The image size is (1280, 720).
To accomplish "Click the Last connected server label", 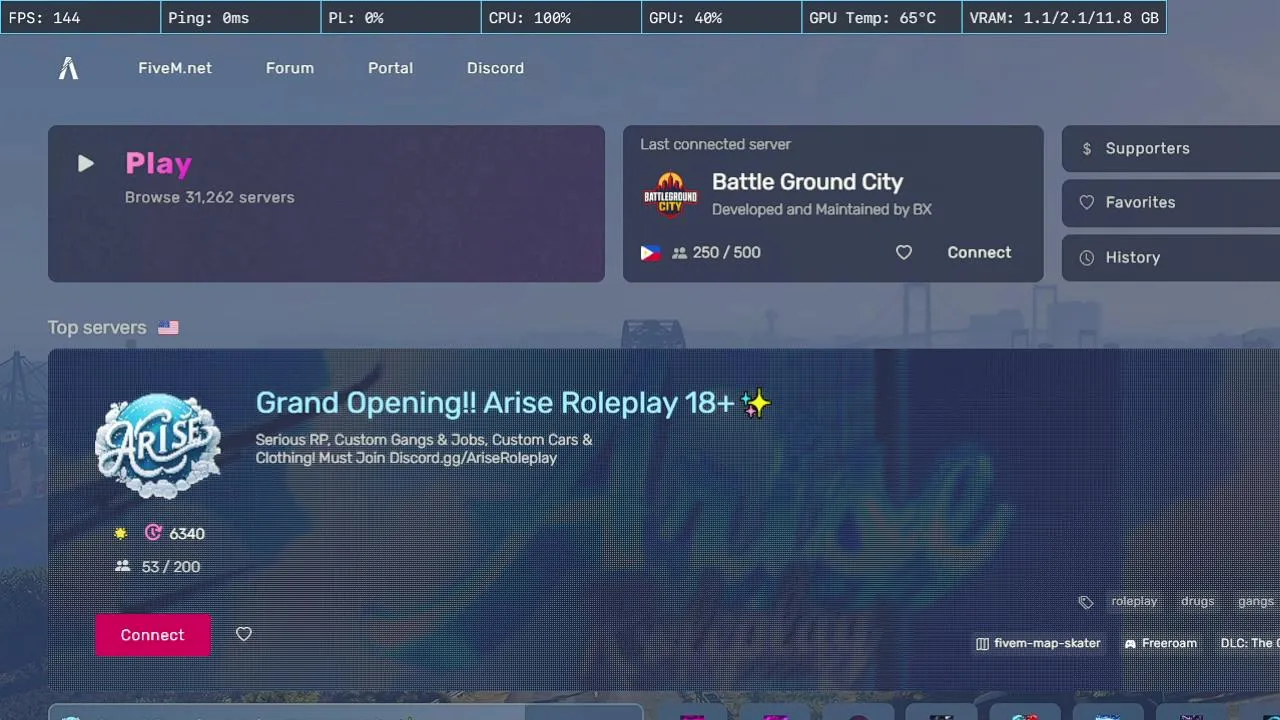I will tap(715, 144).
